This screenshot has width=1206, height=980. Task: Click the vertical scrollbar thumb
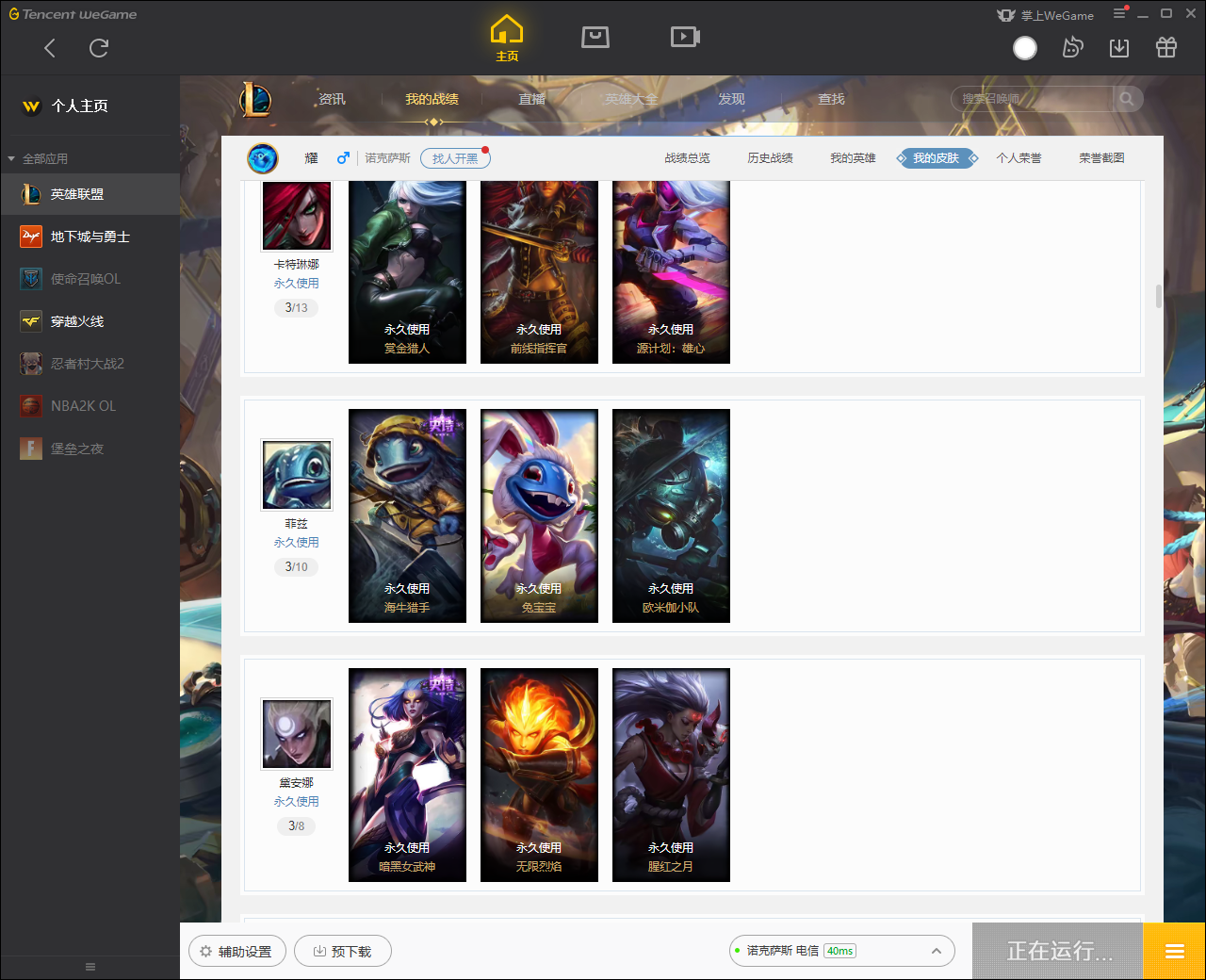tap(1158, 296)
